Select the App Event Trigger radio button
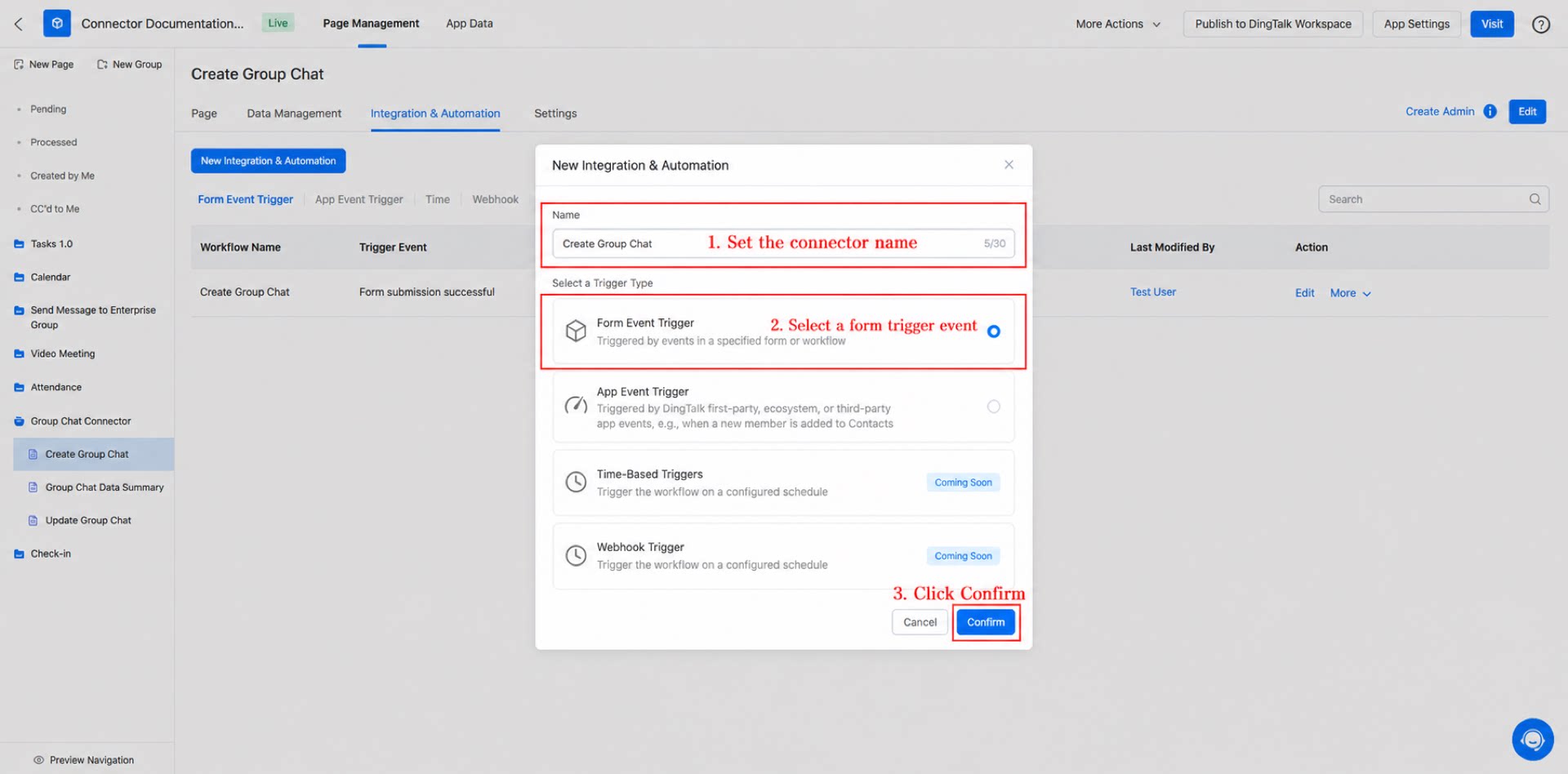1568x774 pixels. click(993, 407)
